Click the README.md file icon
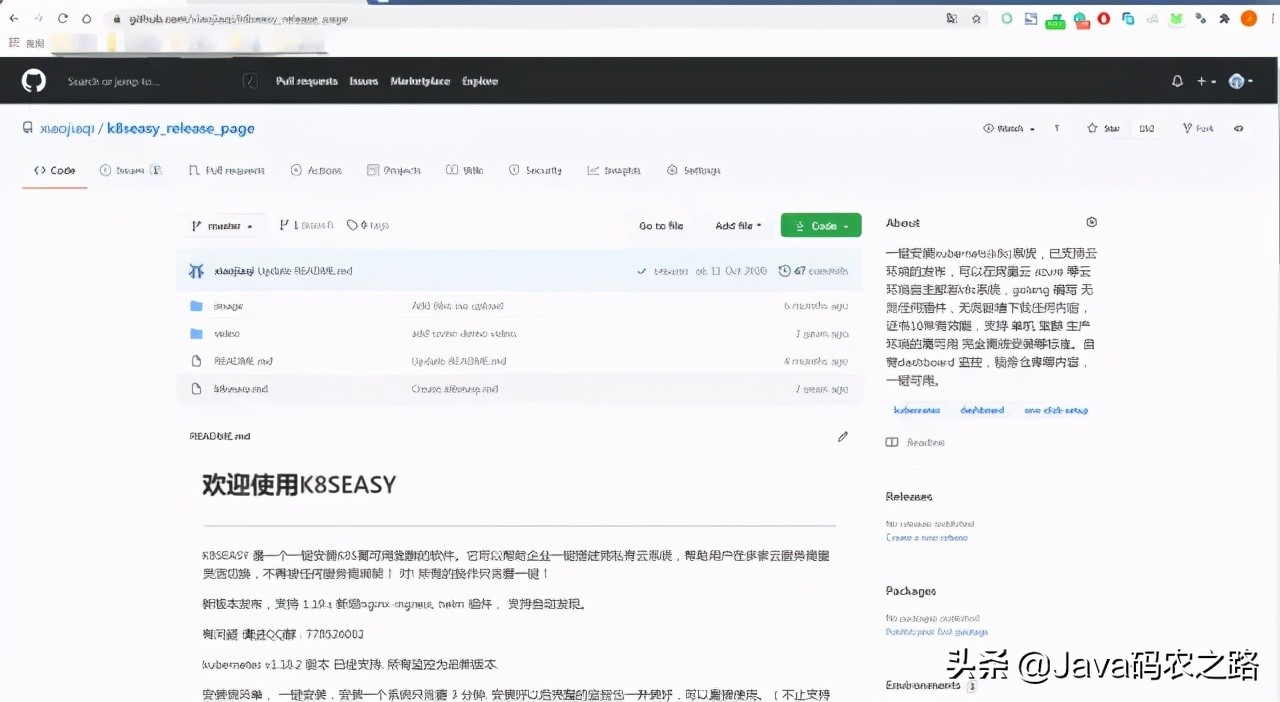Image resolution: width=1280 pixels, height=702 pixels. click(x=196, y=361)
